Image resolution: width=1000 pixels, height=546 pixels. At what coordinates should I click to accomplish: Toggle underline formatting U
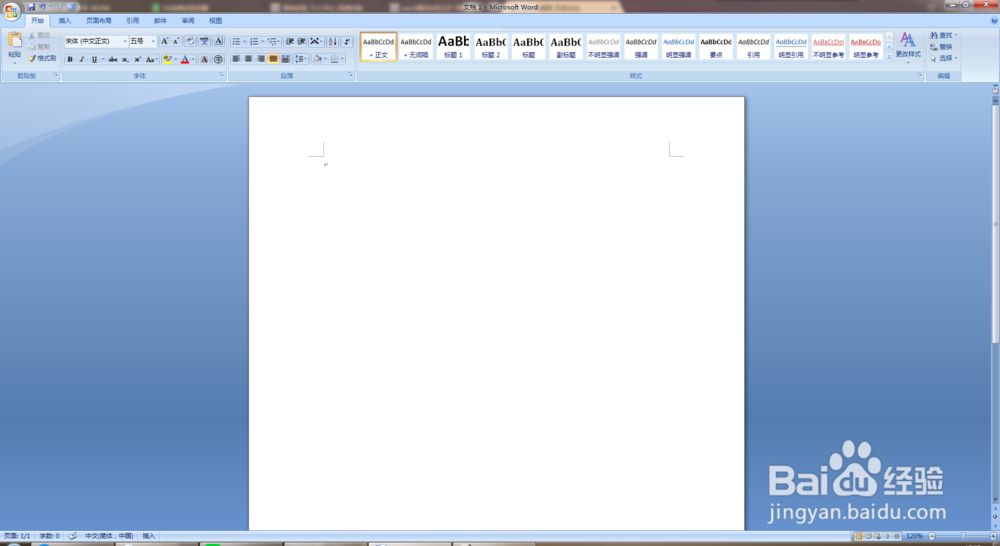click(94, 59)
